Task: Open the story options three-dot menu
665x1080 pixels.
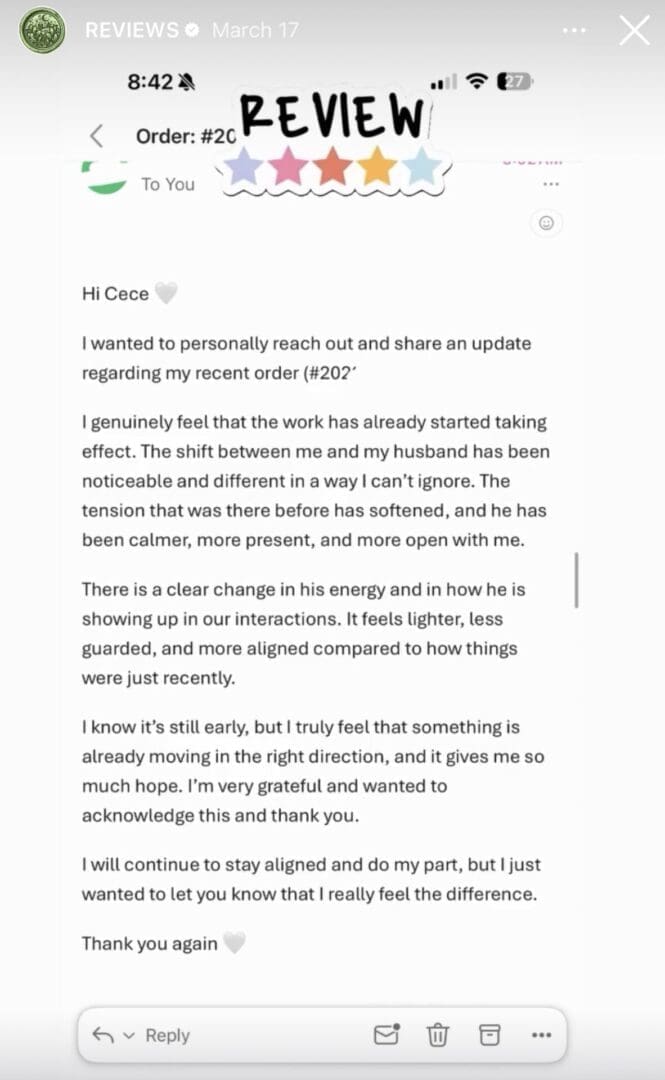Action: coord(574,31)
